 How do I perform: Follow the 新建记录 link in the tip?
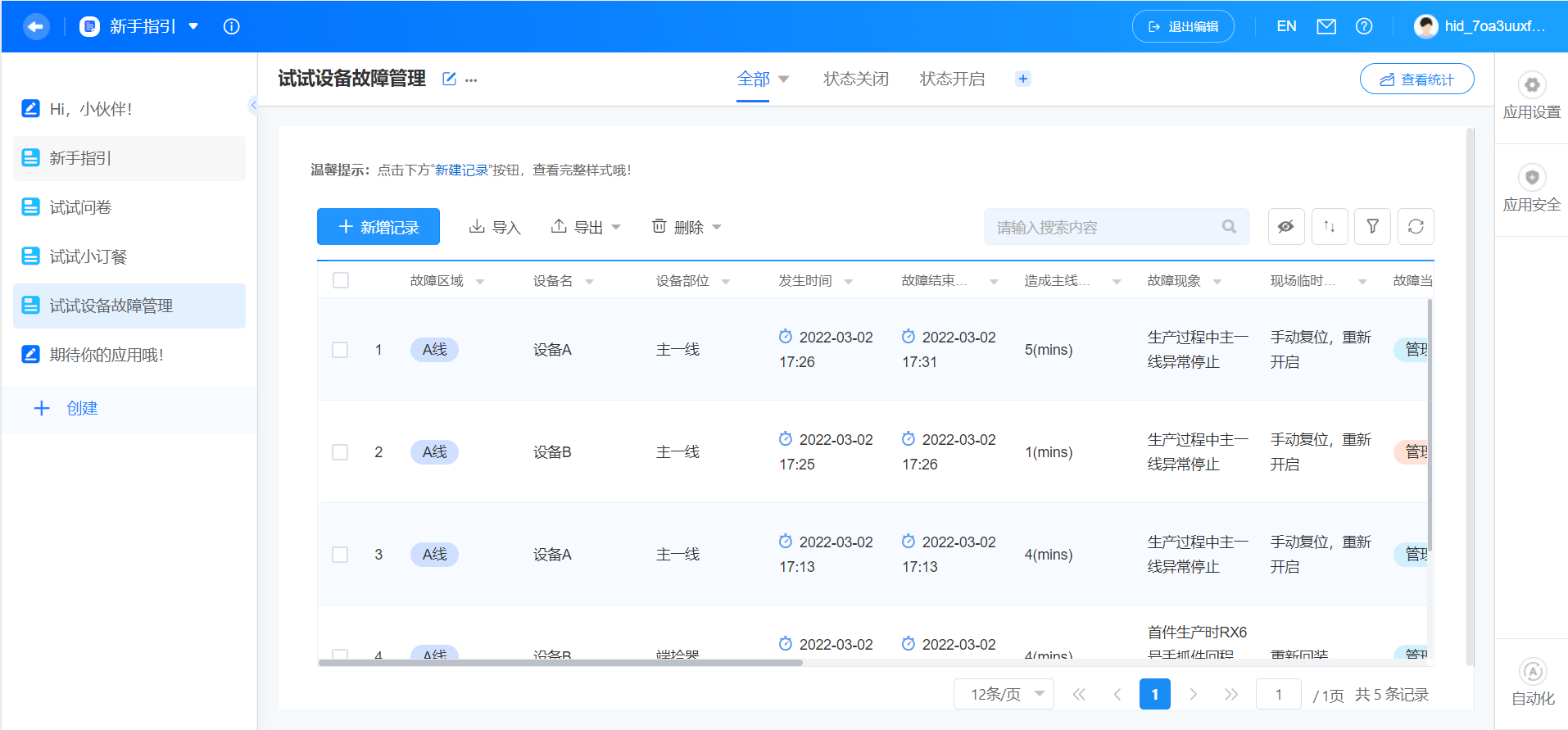[x=461, y=170]
